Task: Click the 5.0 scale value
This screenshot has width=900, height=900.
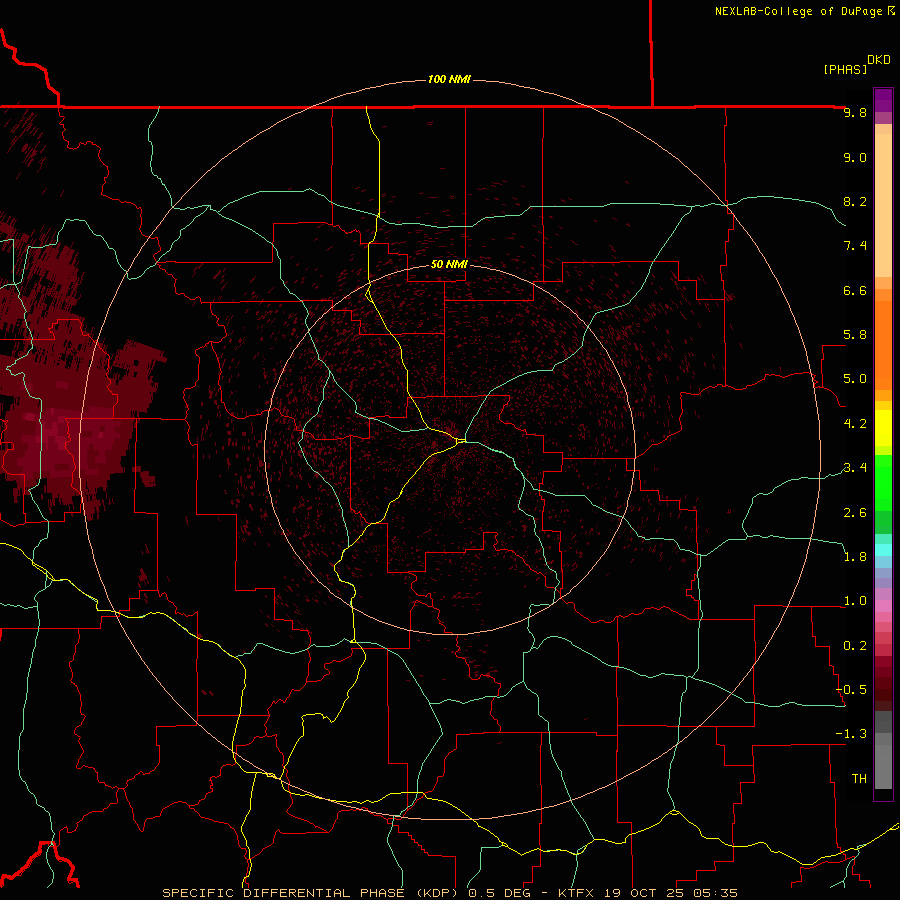Action: click(855, 379)
